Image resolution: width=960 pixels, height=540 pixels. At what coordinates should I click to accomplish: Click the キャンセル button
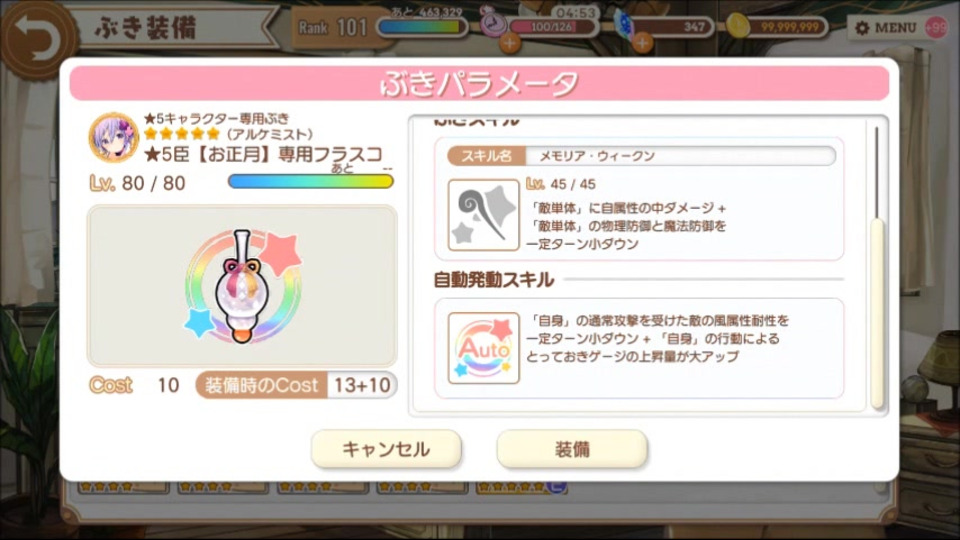point(386,449)
